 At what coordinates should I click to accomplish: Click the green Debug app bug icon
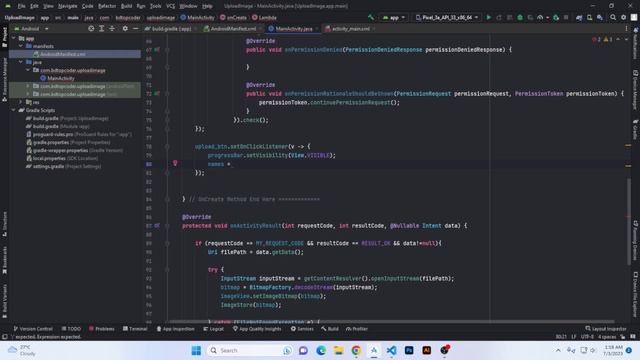520,18
